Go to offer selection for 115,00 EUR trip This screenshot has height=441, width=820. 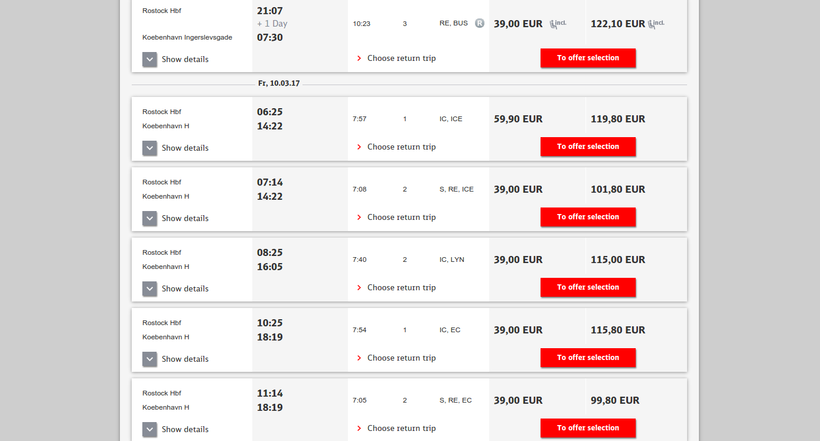[588, 287]
